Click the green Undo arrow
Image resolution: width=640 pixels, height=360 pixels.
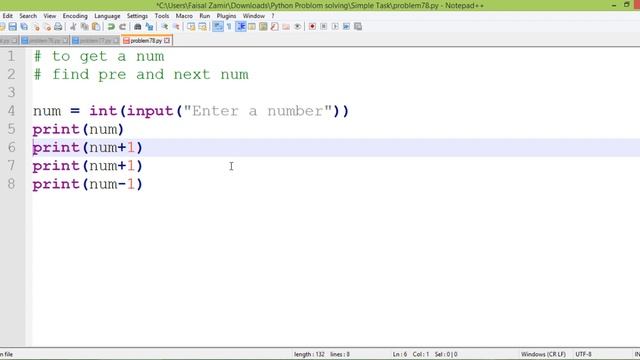click(111, 27)
